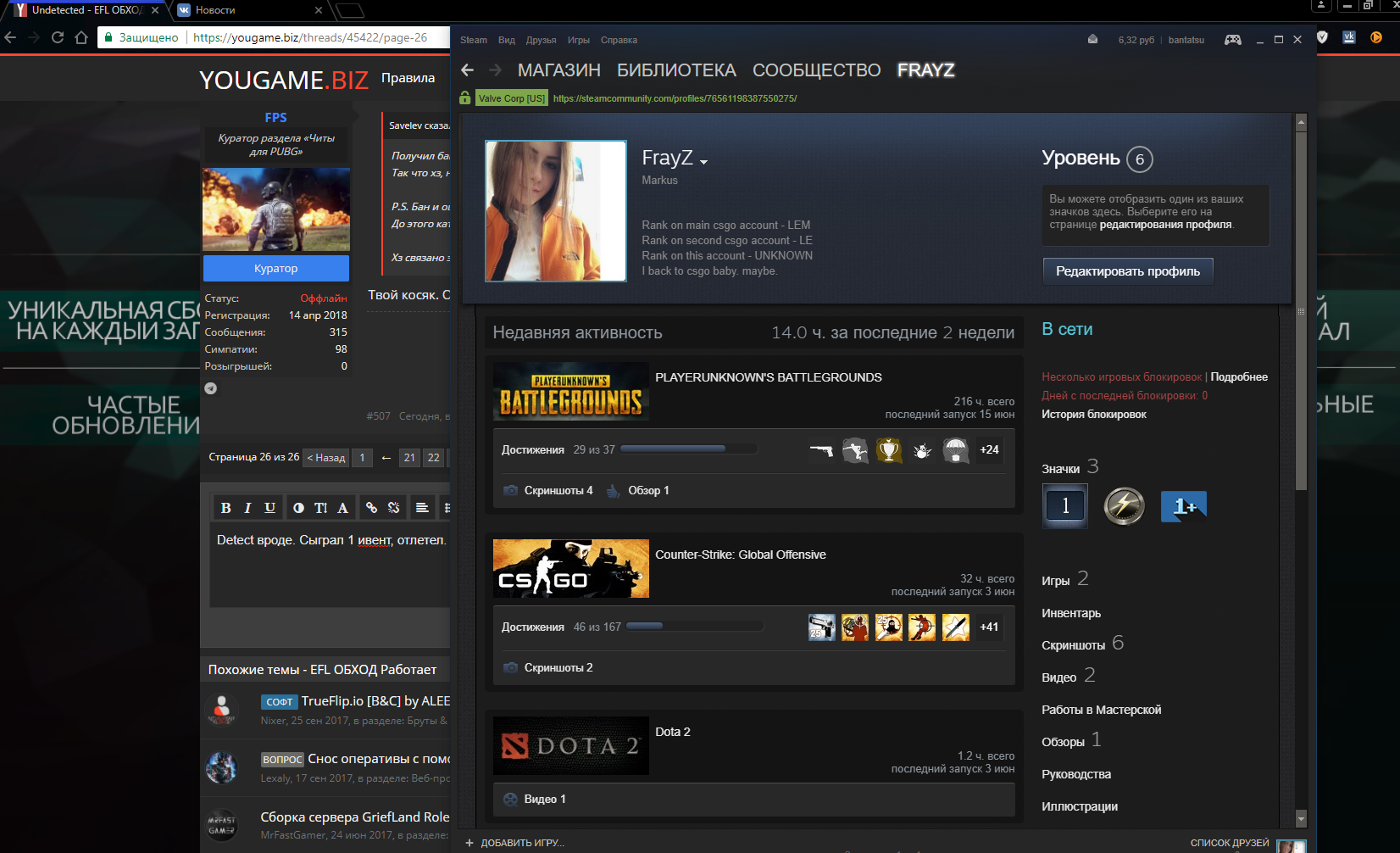The image size is (1400, 853).
Task: Launch Big Picture mode controller icon
Action: (x=1233, y=40)
